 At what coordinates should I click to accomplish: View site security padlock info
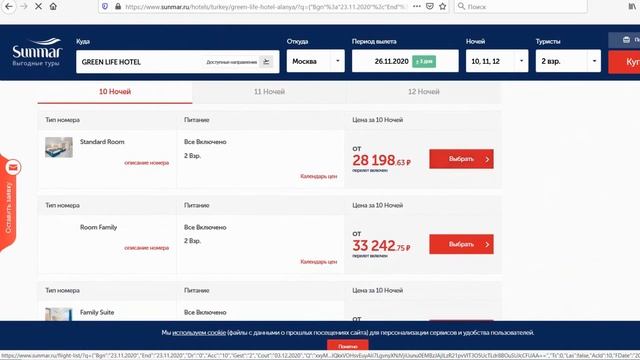[118, 7]
